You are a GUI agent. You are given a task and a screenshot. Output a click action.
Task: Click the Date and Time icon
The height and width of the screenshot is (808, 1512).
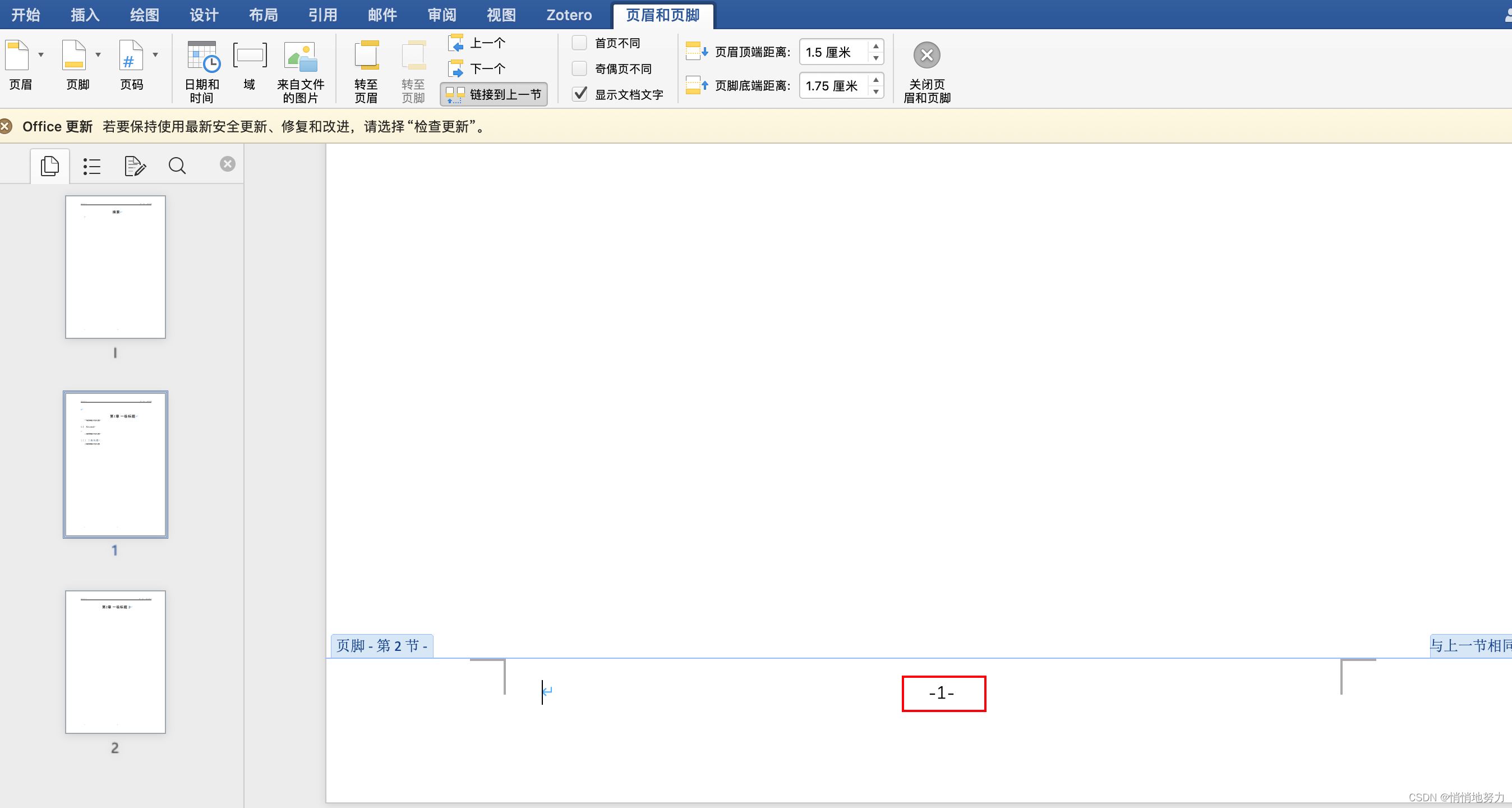point(202,57)
